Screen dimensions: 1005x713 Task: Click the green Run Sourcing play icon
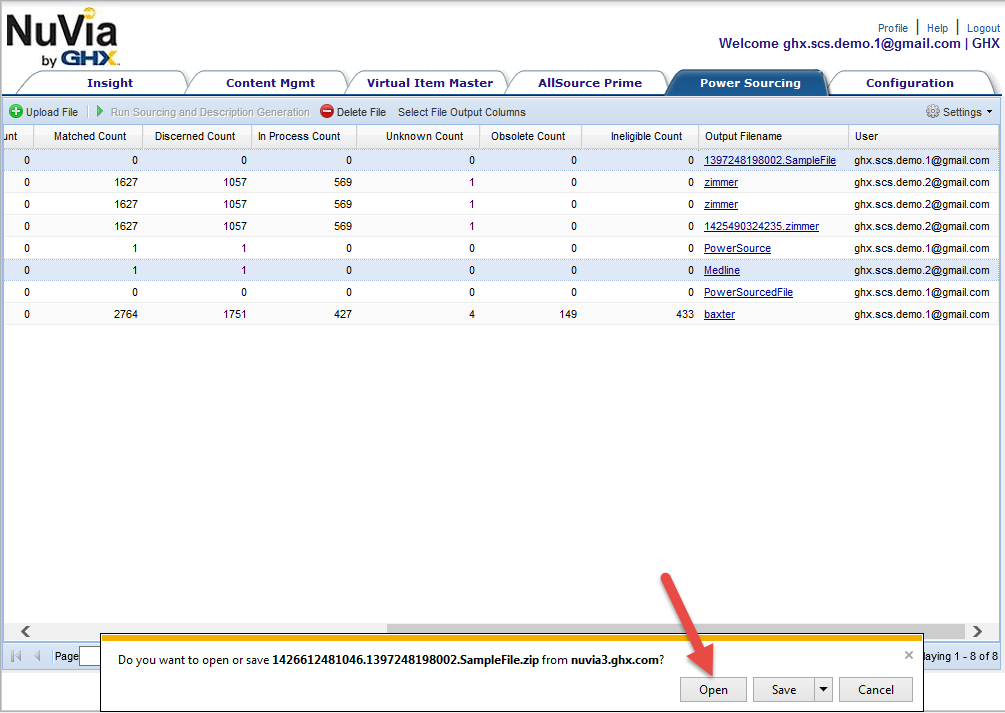coord(100,112)
